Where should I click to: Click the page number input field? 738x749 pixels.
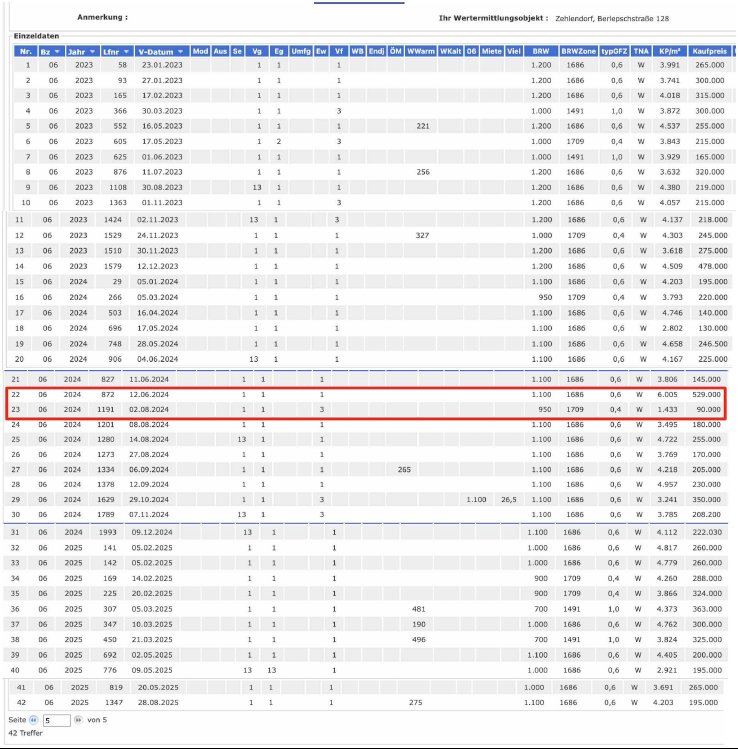pos(56,720)
